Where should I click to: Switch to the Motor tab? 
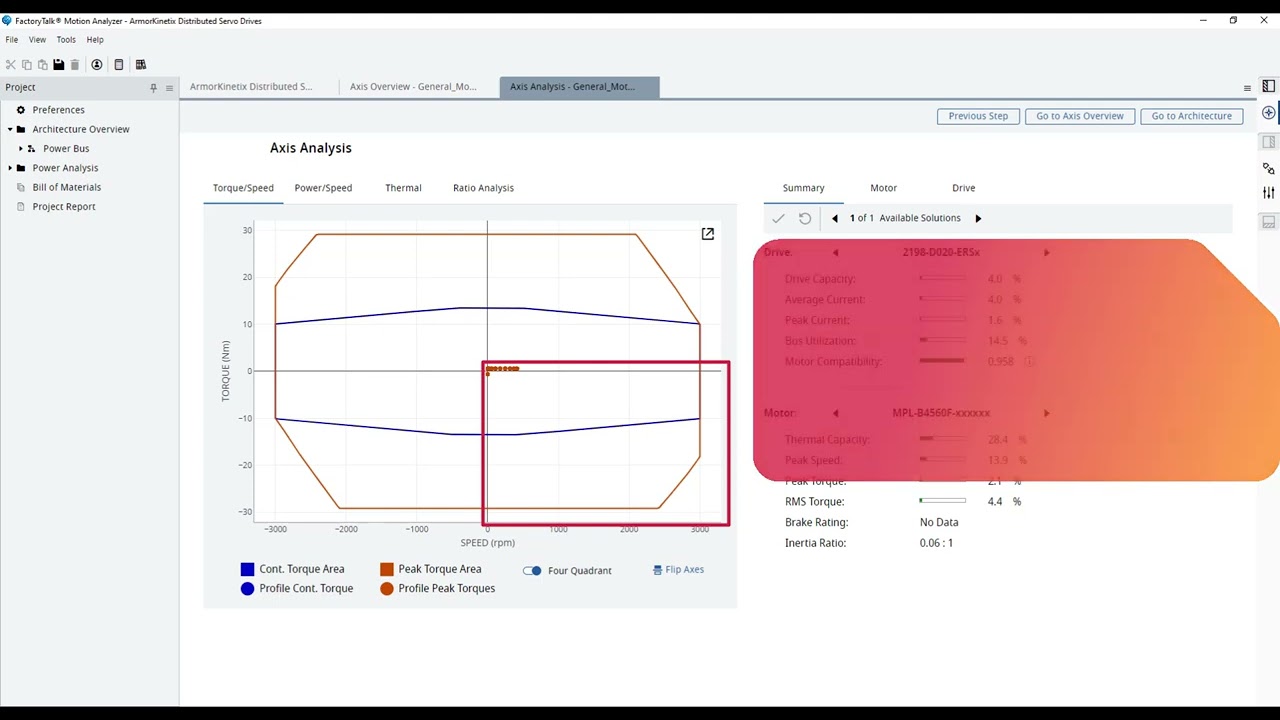883,188
